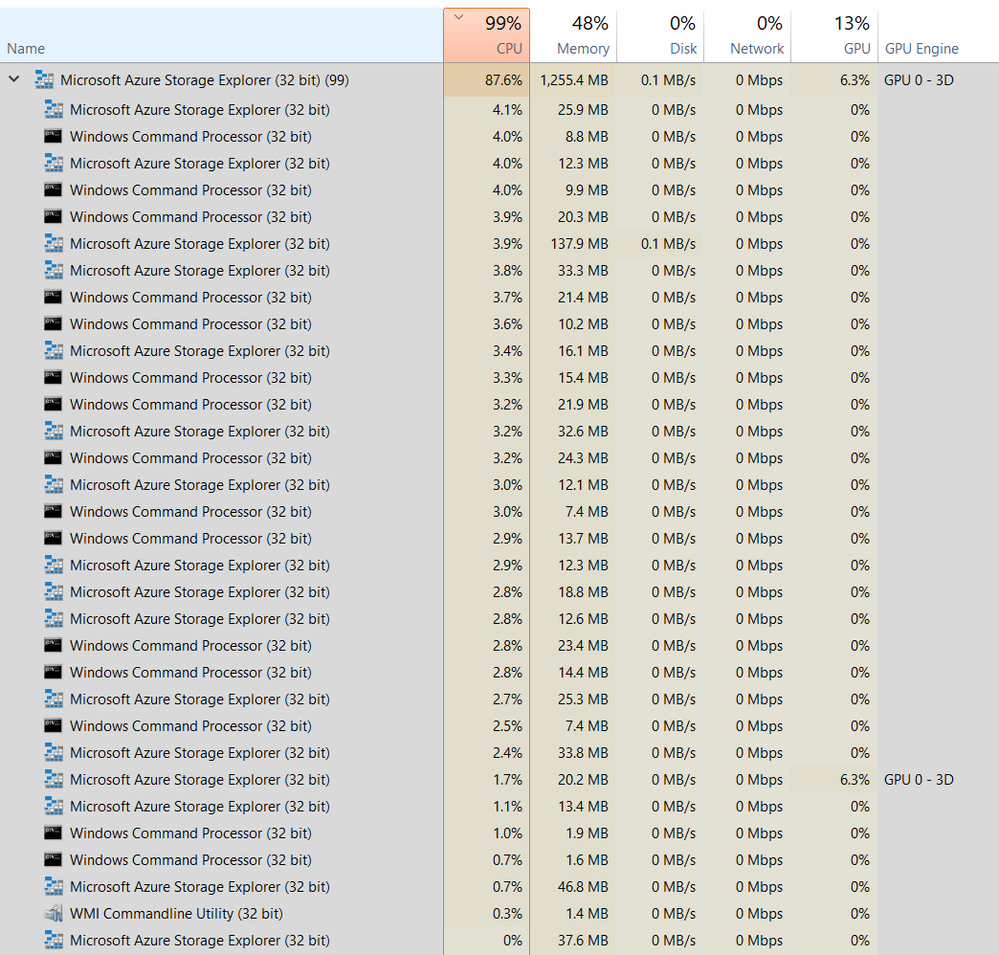999x955 pixels.
Task: Click the Azure Storage Explorer icon in the 18.8 MB row
Action: (54, 592)
